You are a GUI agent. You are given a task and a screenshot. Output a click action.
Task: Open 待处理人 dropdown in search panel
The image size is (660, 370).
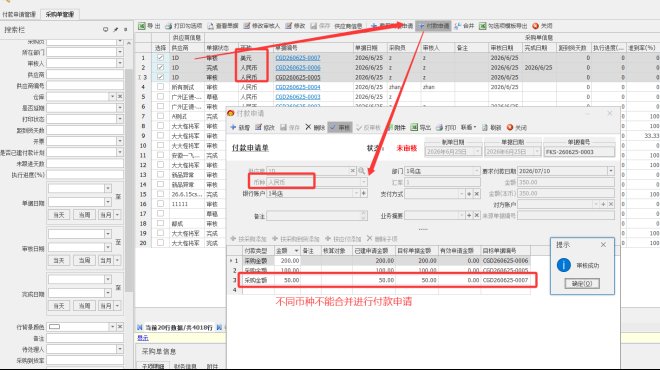120,349
